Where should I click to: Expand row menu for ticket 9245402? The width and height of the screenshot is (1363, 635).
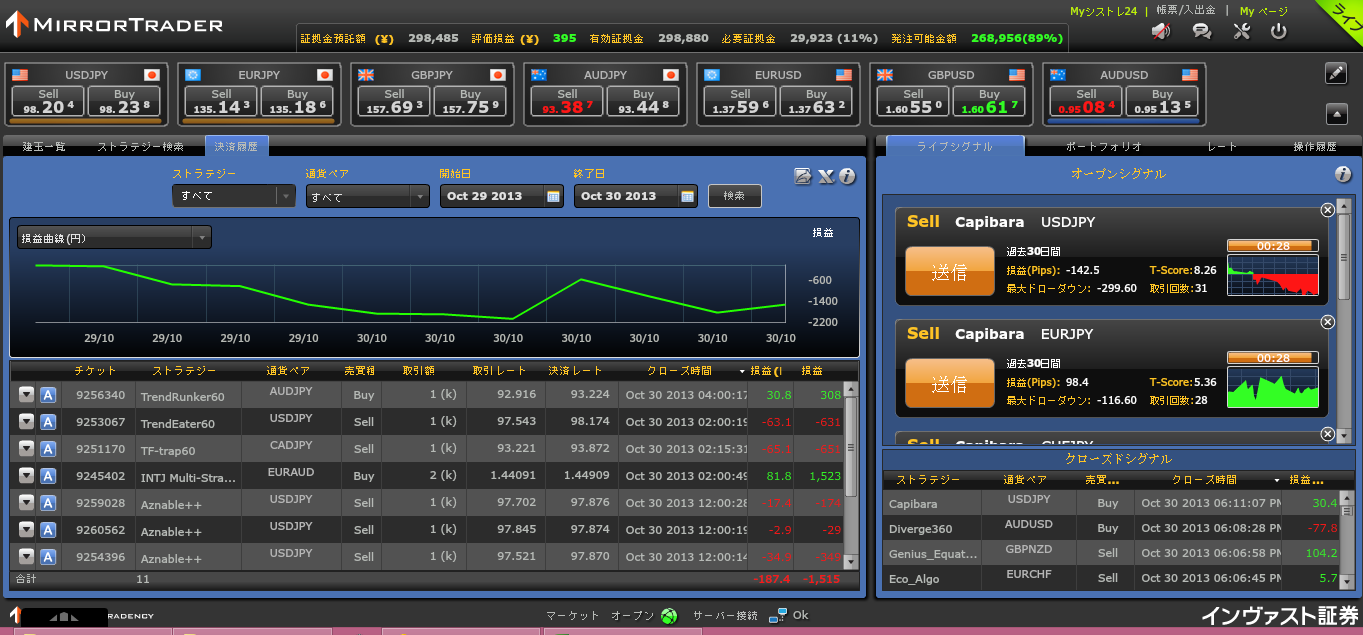pyautogui.click(x=26, y=476)
